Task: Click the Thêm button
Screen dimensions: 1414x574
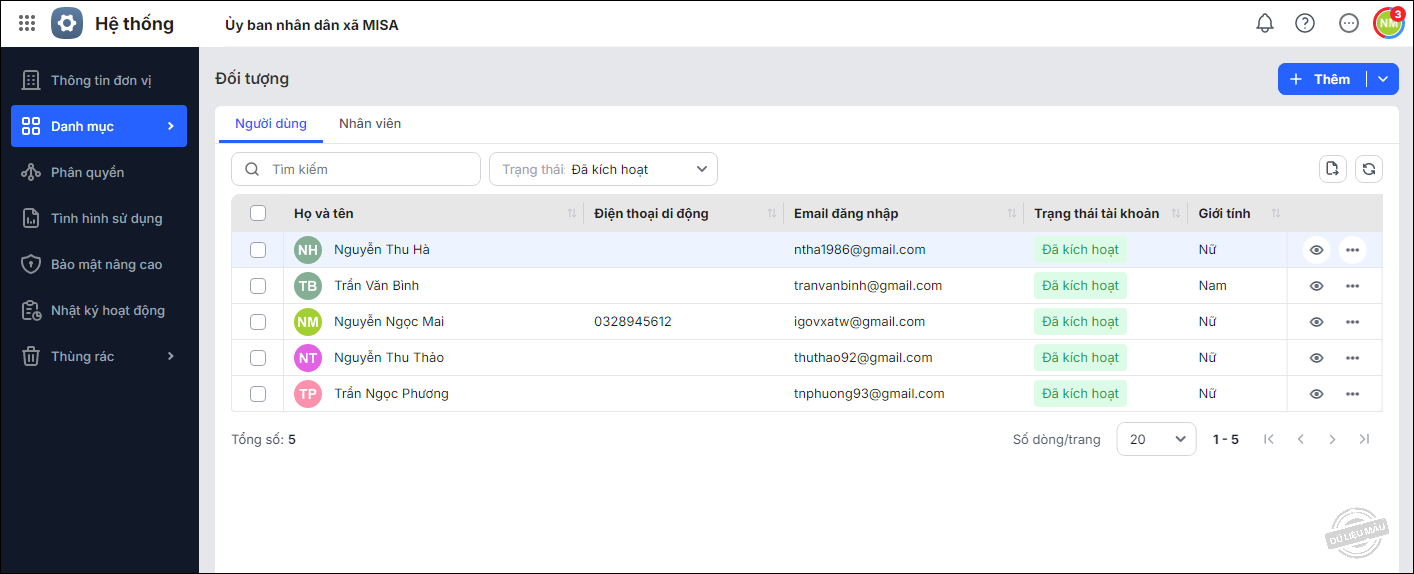Action: click(x=1321, y=79)
